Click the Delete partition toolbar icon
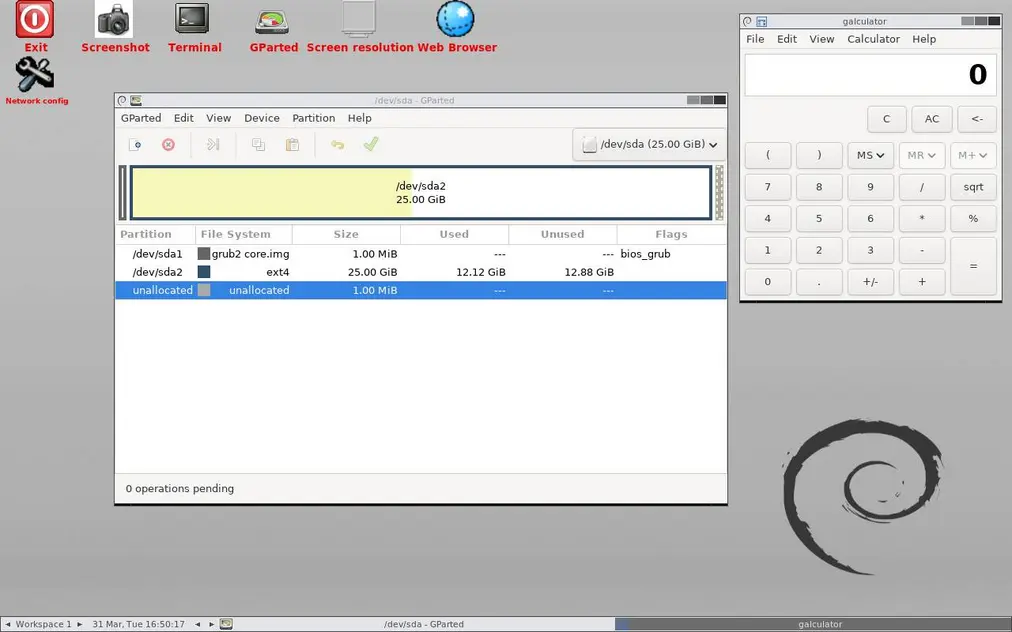1012x632 pixels. [168, 145]
